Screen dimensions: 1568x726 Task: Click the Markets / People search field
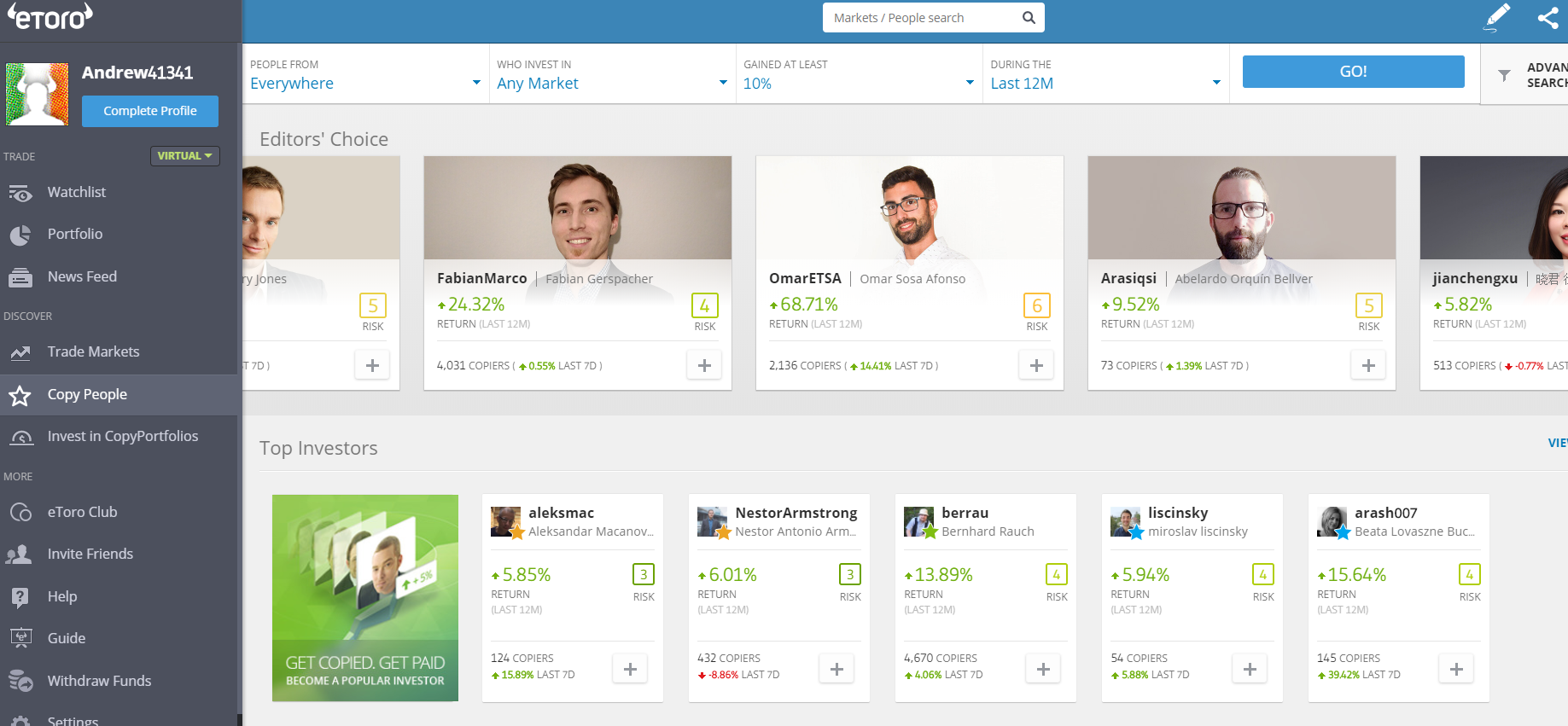coord(933,18)
